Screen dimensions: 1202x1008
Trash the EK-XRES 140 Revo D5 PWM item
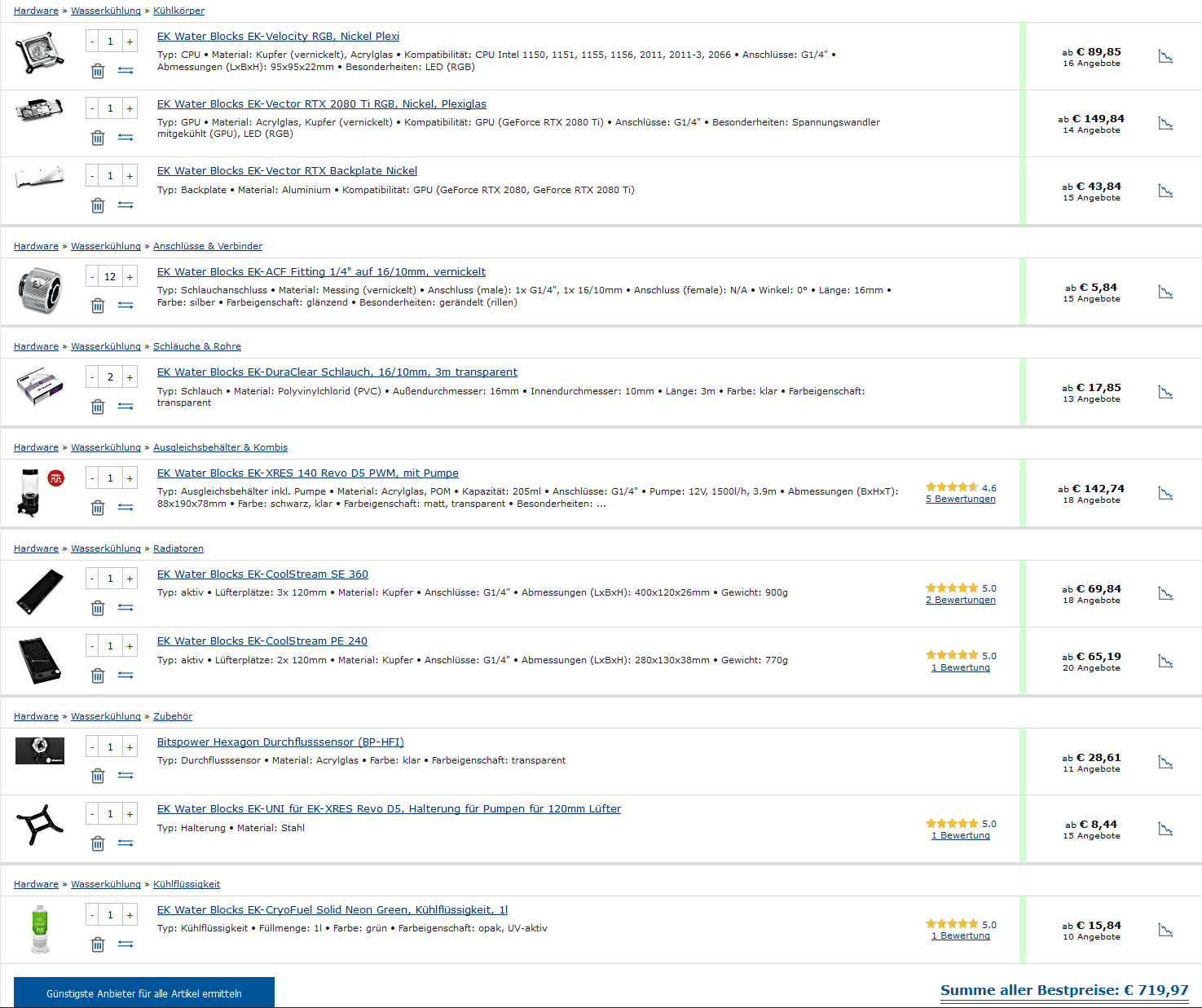click(x=98, y=508)
